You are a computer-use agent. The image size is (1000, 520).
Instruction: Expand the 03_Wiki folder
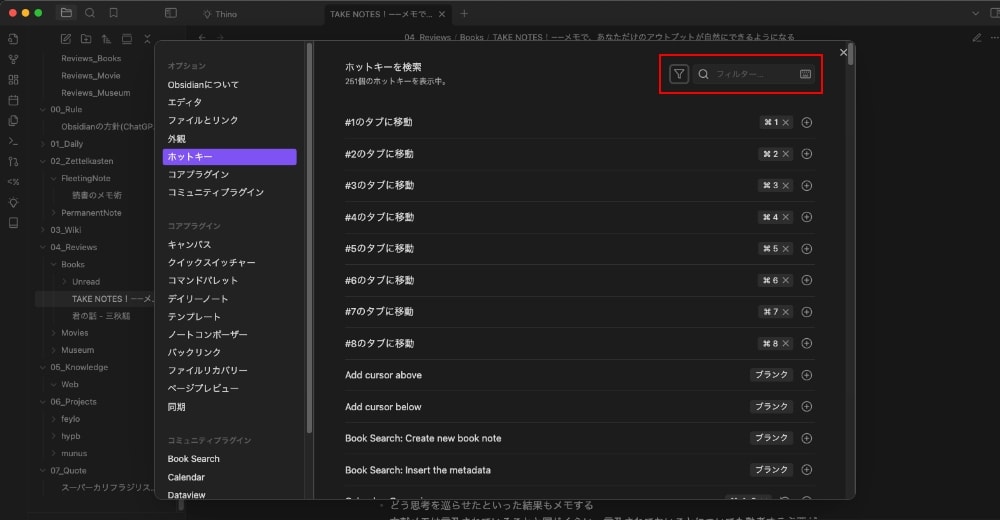coord(43,230)
